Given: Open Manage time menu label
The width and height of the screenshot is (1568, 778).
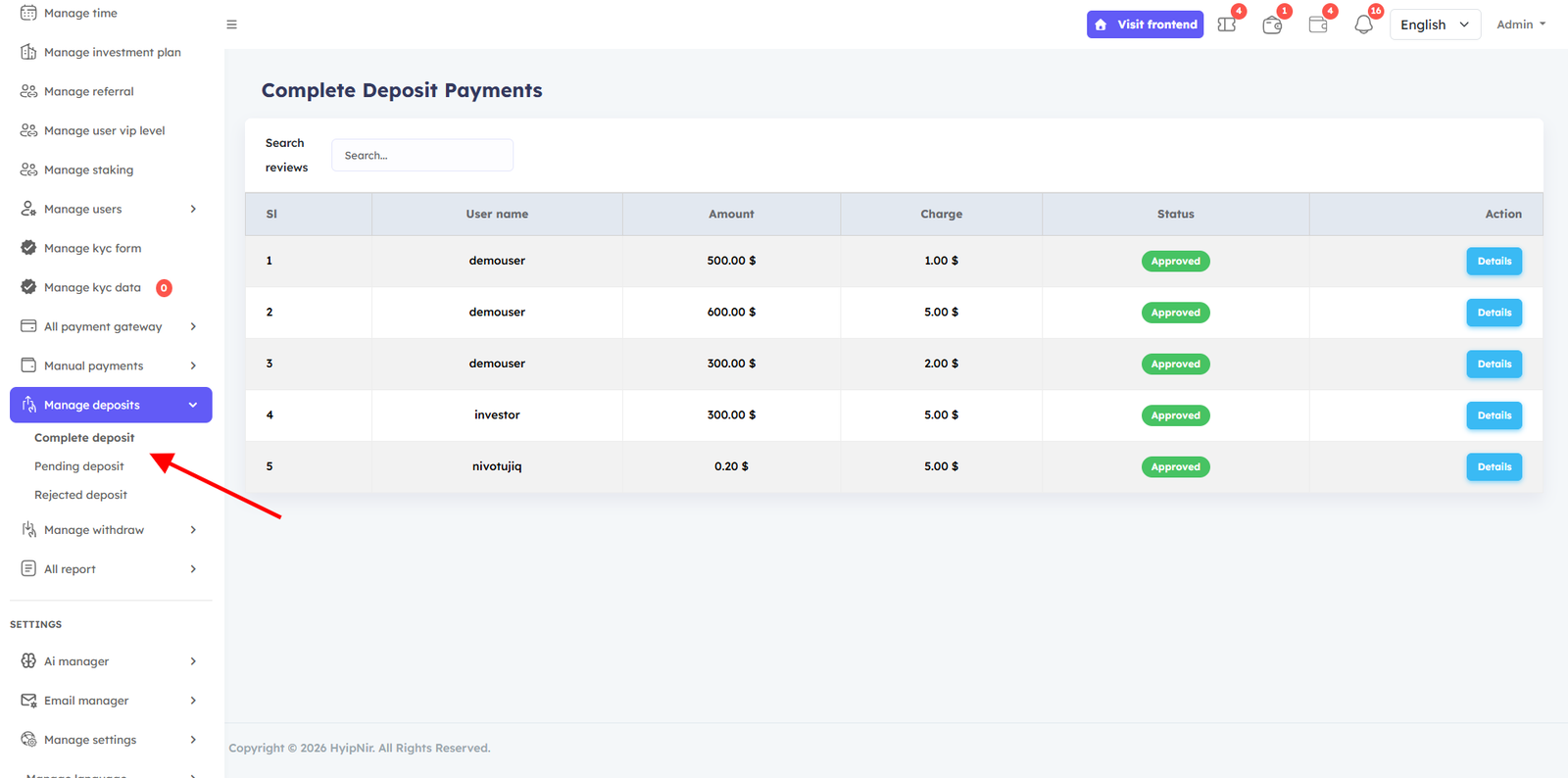Looking at the screenshot, I should (80, 13).
